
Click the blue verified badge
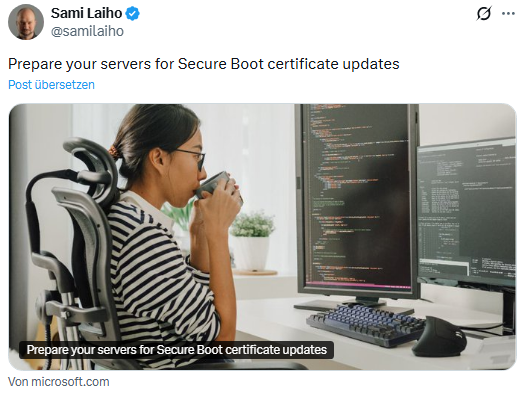132,14
